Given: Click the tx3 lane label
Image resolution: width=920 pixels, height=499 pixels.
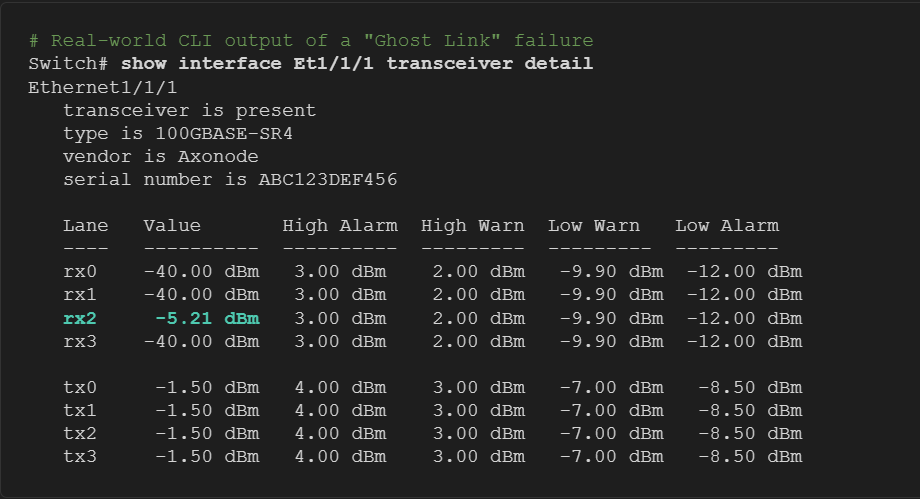Looking at the screenshot, I should (80, 456).
